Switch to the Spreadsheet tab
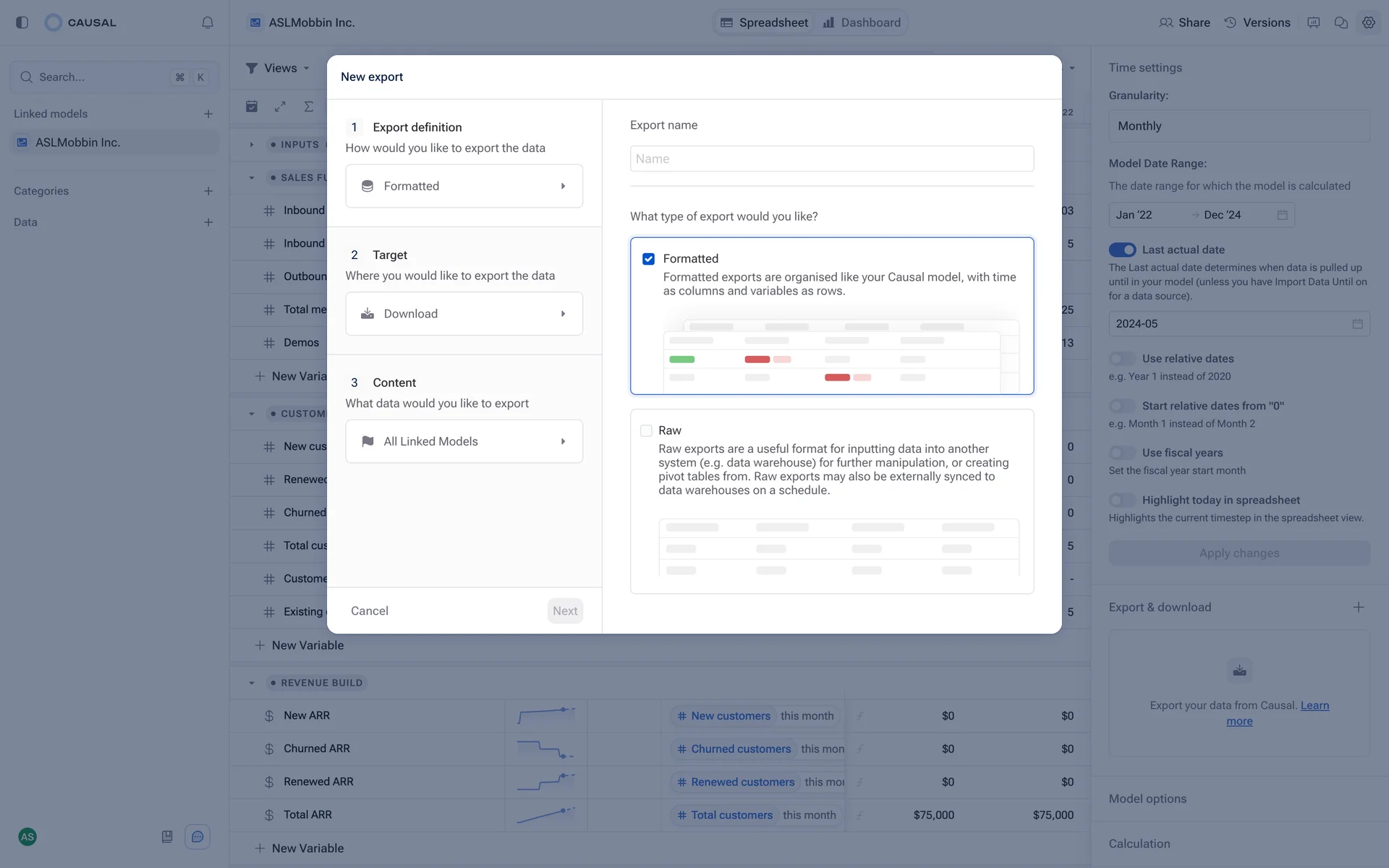This screenshot has width=1389, height=868. pyautogui.click(x=764, y=22)
